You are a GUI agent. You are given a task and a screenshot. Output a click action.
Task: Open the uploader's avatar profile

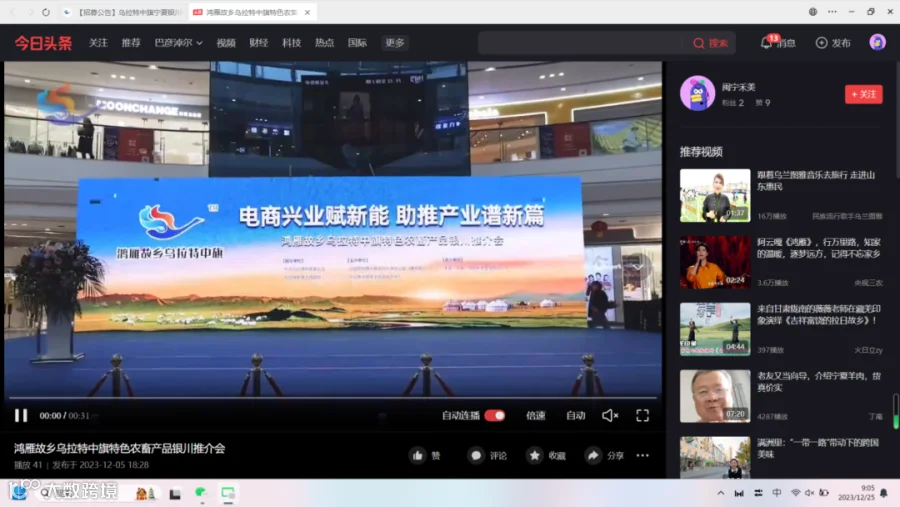[697, 93]
